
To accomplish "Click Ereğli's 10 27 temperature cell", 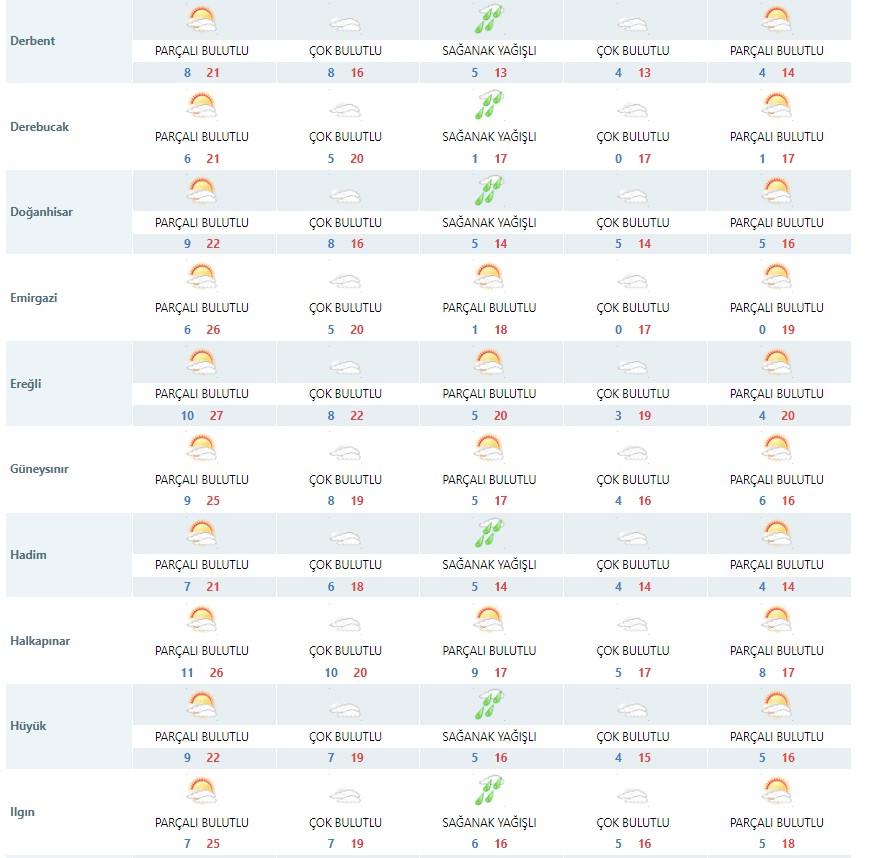I will tap(204, 416).
